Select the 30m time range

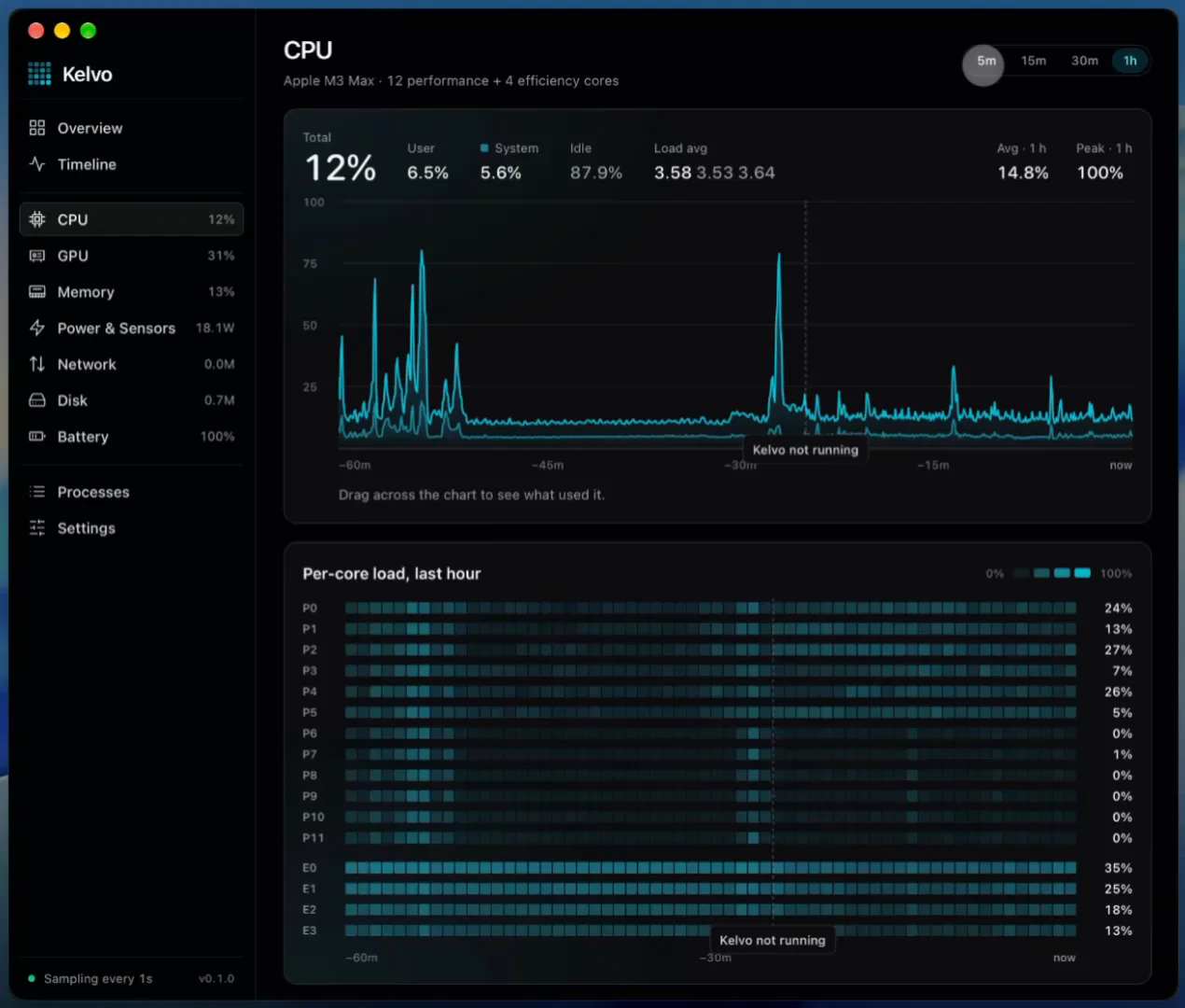[1084, 61]
